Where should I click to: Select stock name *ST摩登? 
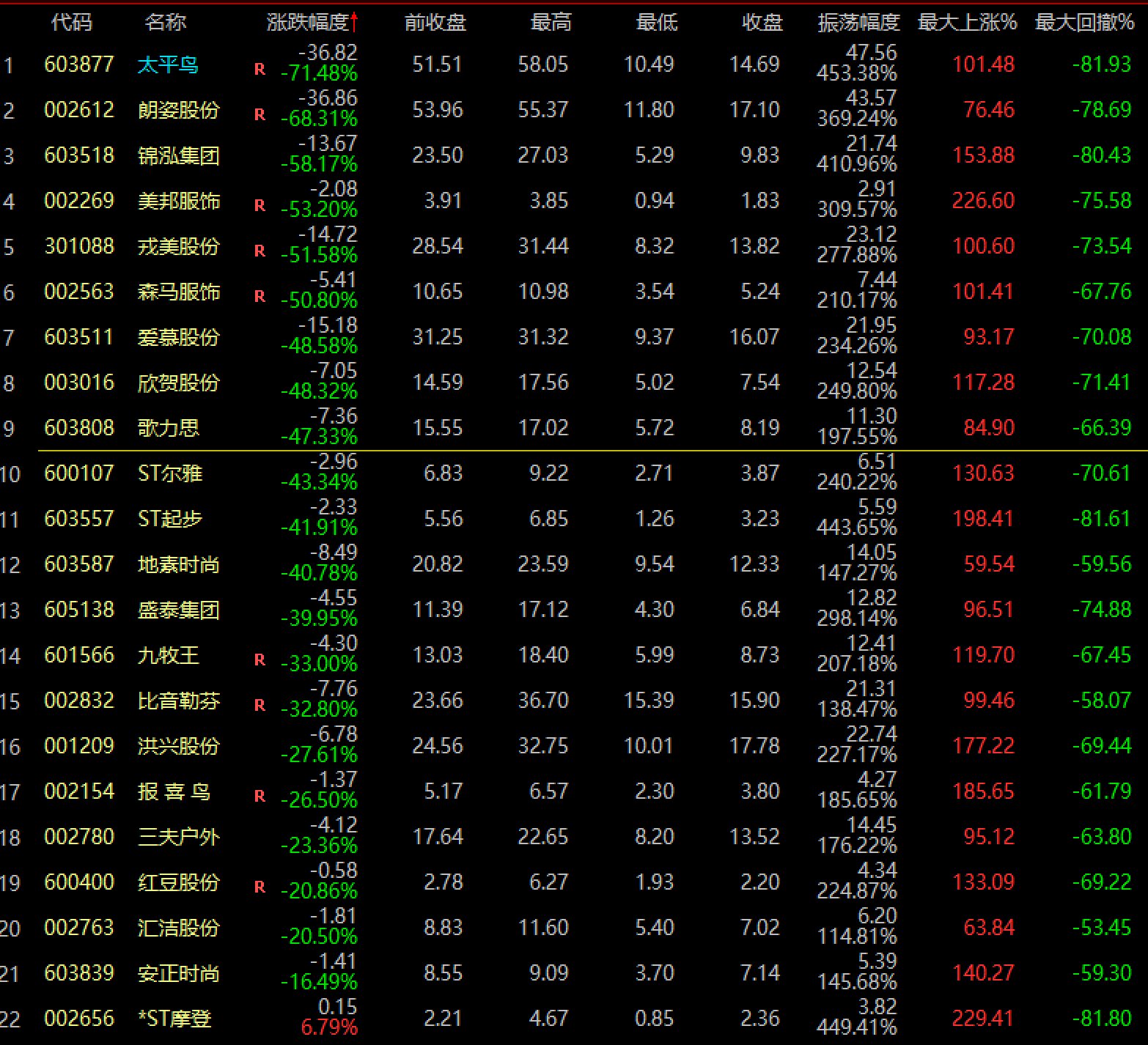click(x=174, y=1019)
